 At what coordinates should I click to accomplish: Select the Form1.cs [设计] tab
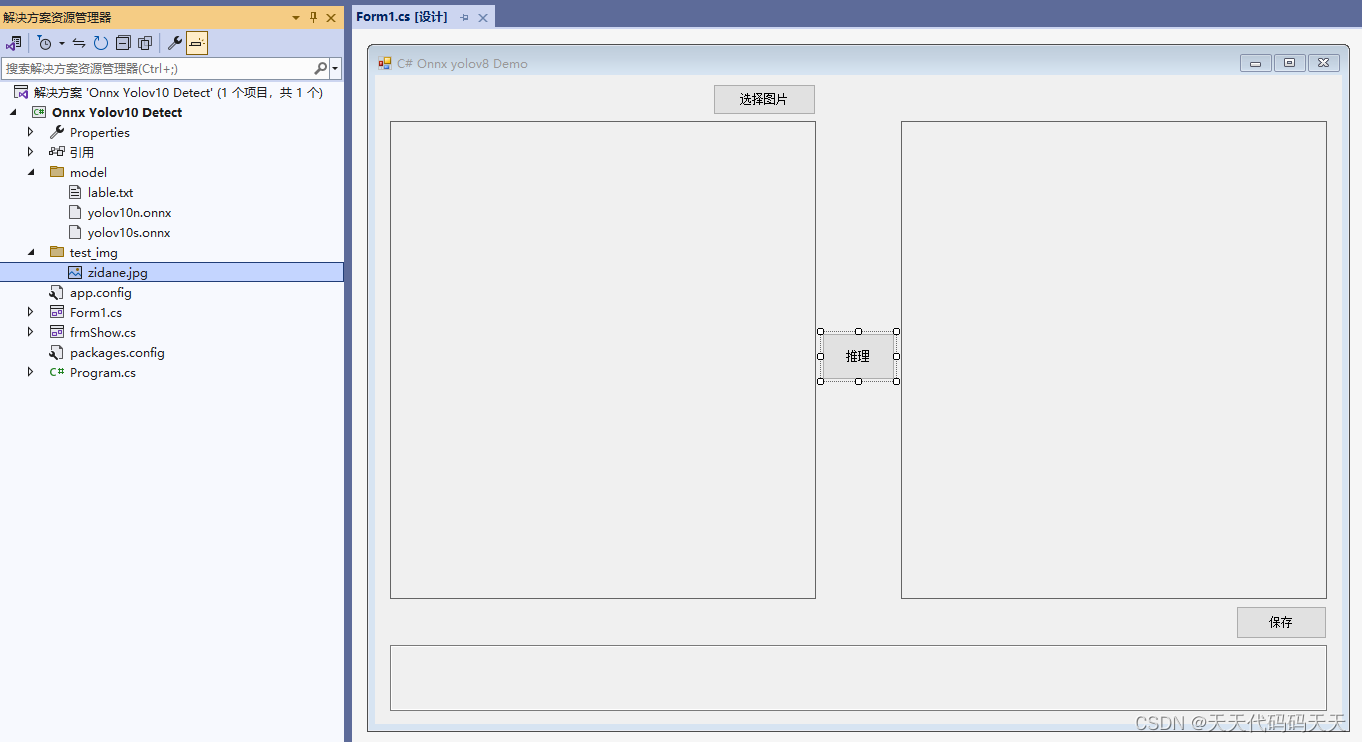405,16
